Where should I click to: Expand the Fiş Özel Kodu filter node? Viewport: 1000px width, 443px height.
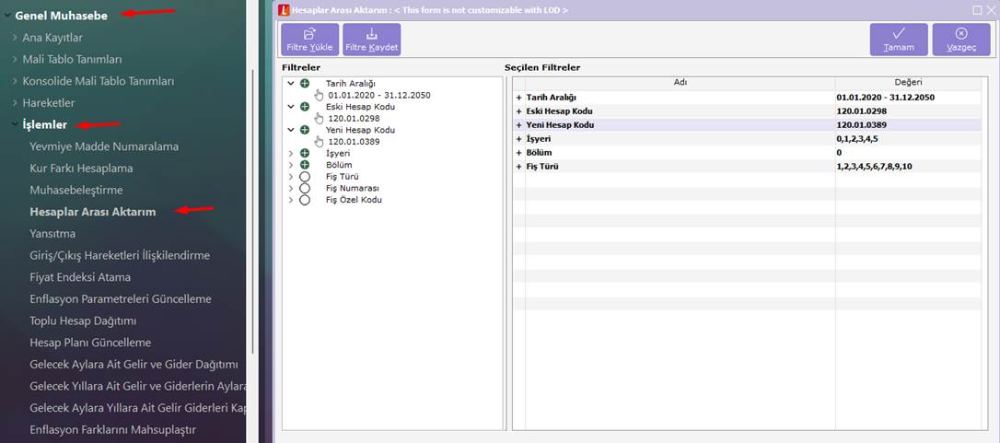(x=291, y=200)
